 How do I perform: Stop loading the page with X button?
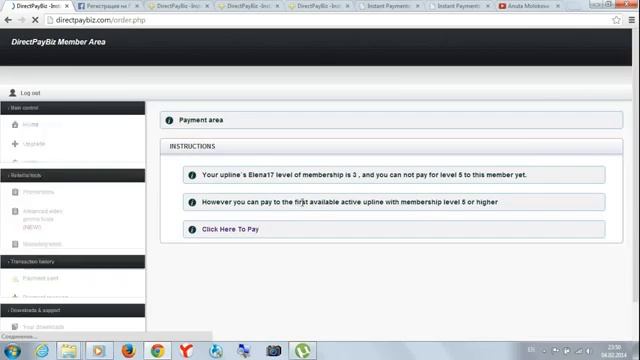(35, 20)
